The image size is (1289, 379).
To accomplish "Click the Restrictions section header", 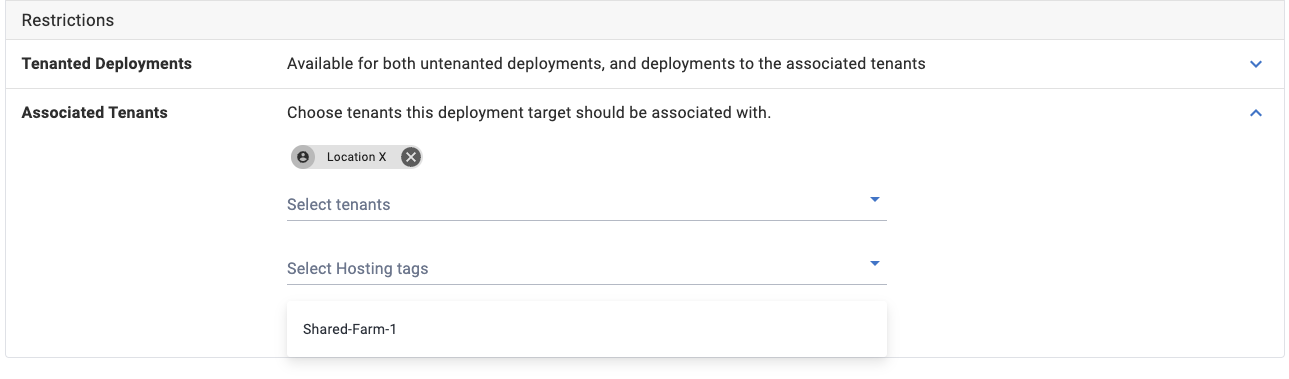I will [x=68, y=20].
